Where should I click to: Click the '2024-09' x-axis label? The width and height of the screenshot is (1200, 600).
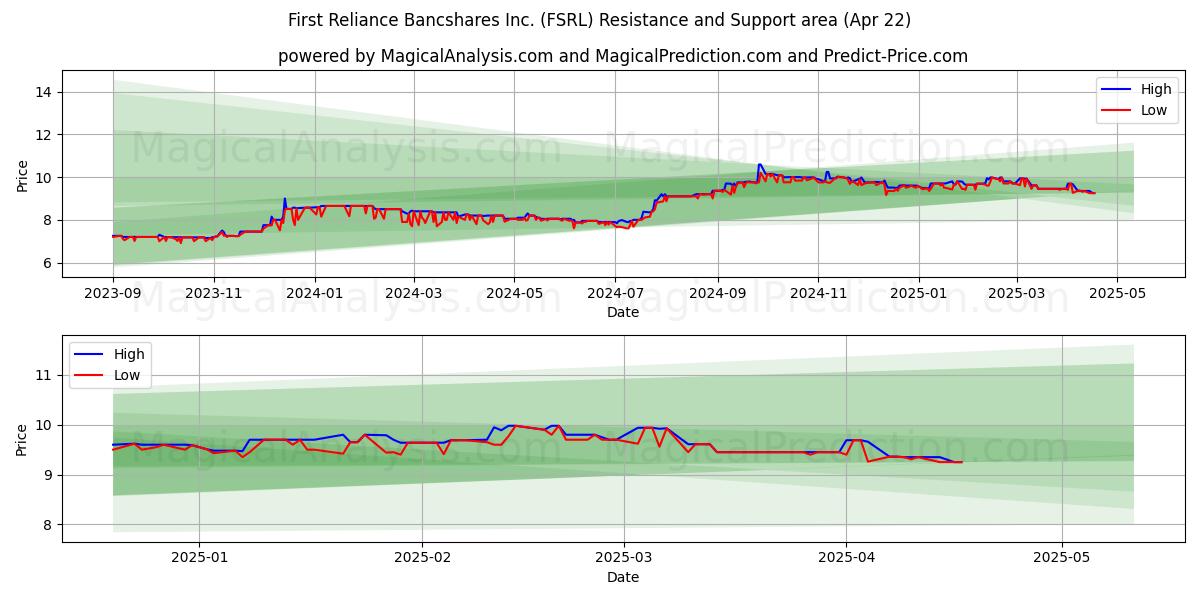(x=716, y=293)
